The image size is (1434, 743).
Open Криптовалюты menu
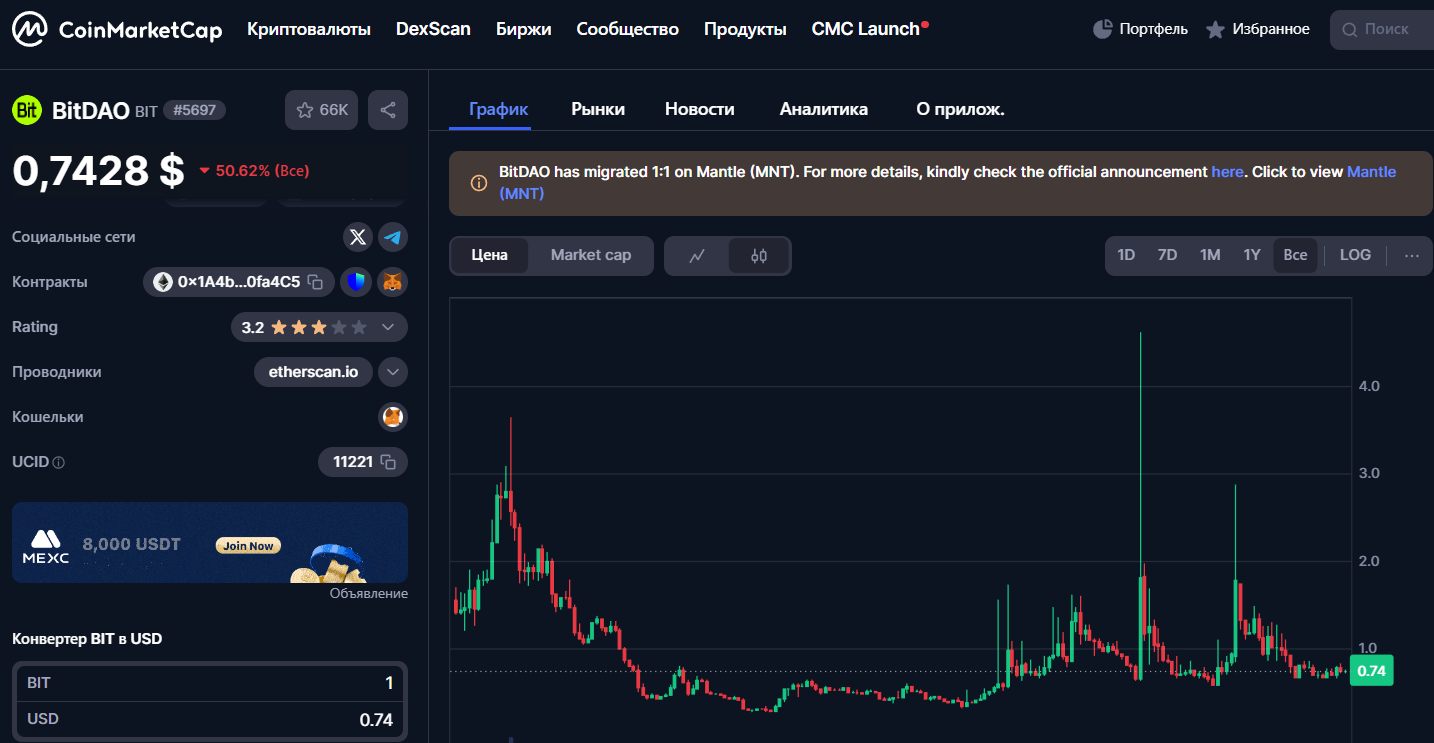[309, 29]
